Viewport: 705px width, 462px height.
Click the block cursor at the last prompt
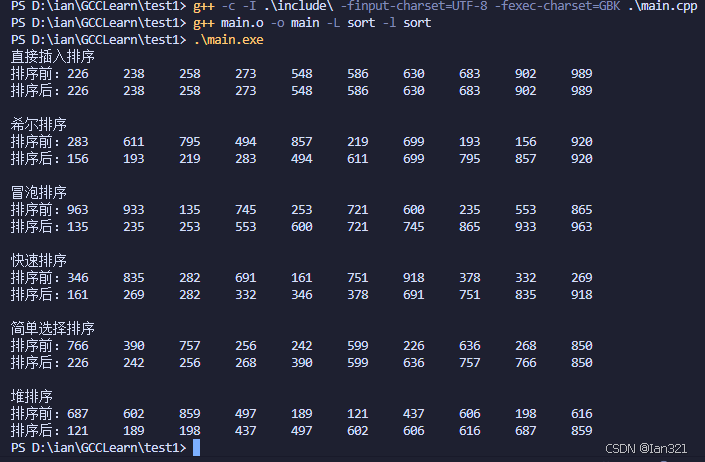point(196,448)
